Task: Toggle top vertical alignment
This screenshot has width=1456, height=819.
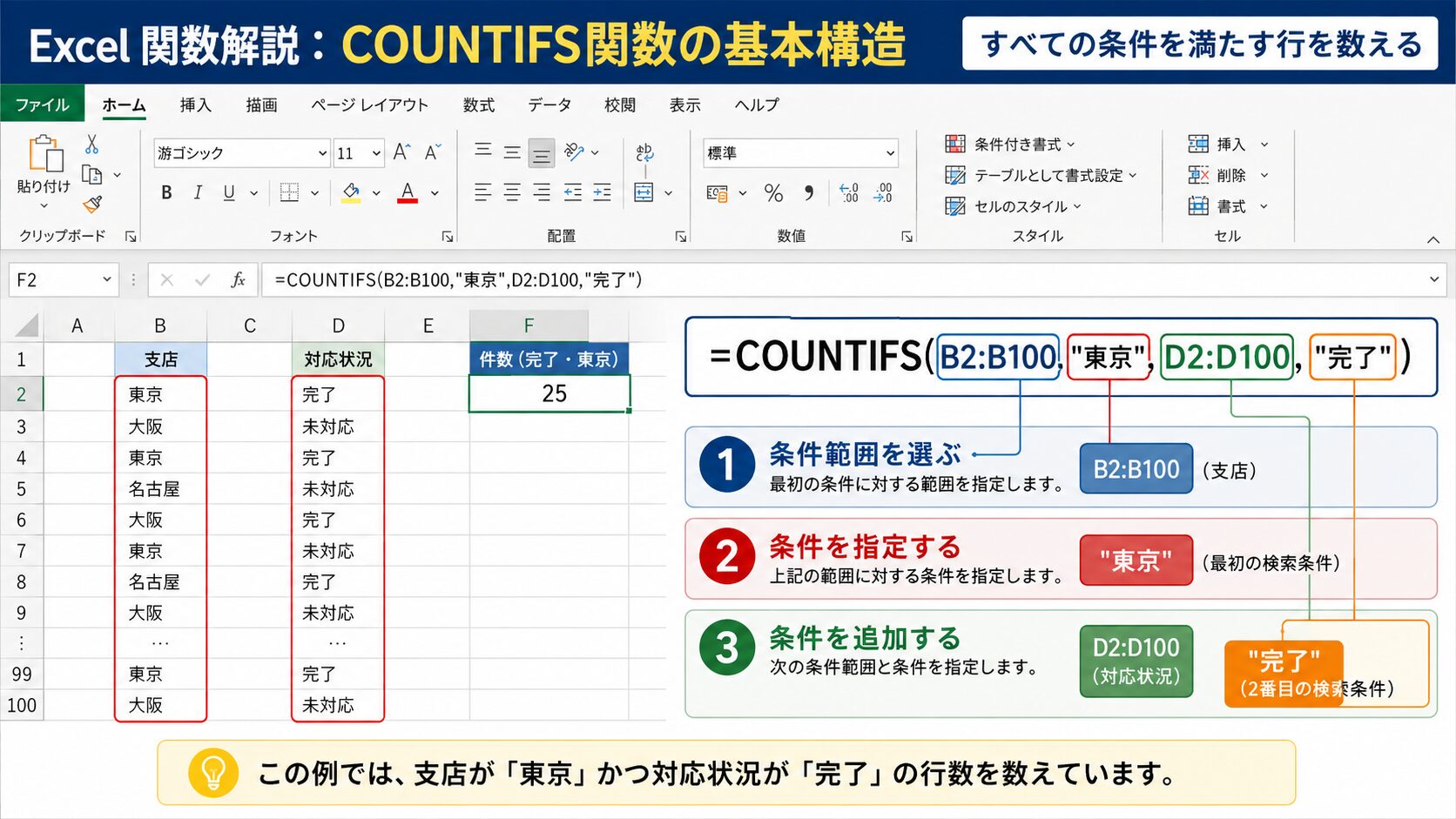Action: [x=483, y=151]
